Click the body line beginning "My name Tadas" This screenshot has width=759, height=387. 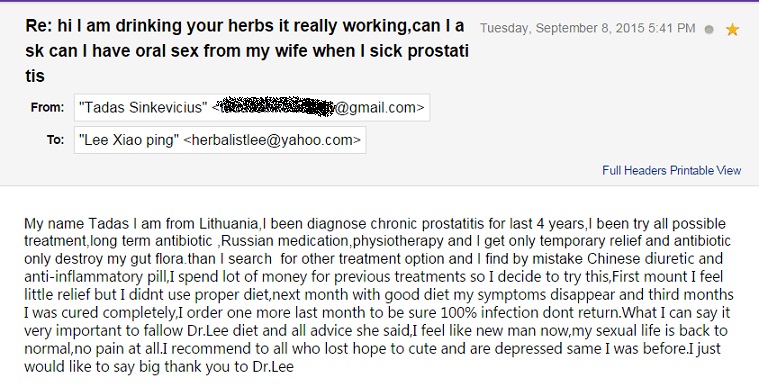375,224
